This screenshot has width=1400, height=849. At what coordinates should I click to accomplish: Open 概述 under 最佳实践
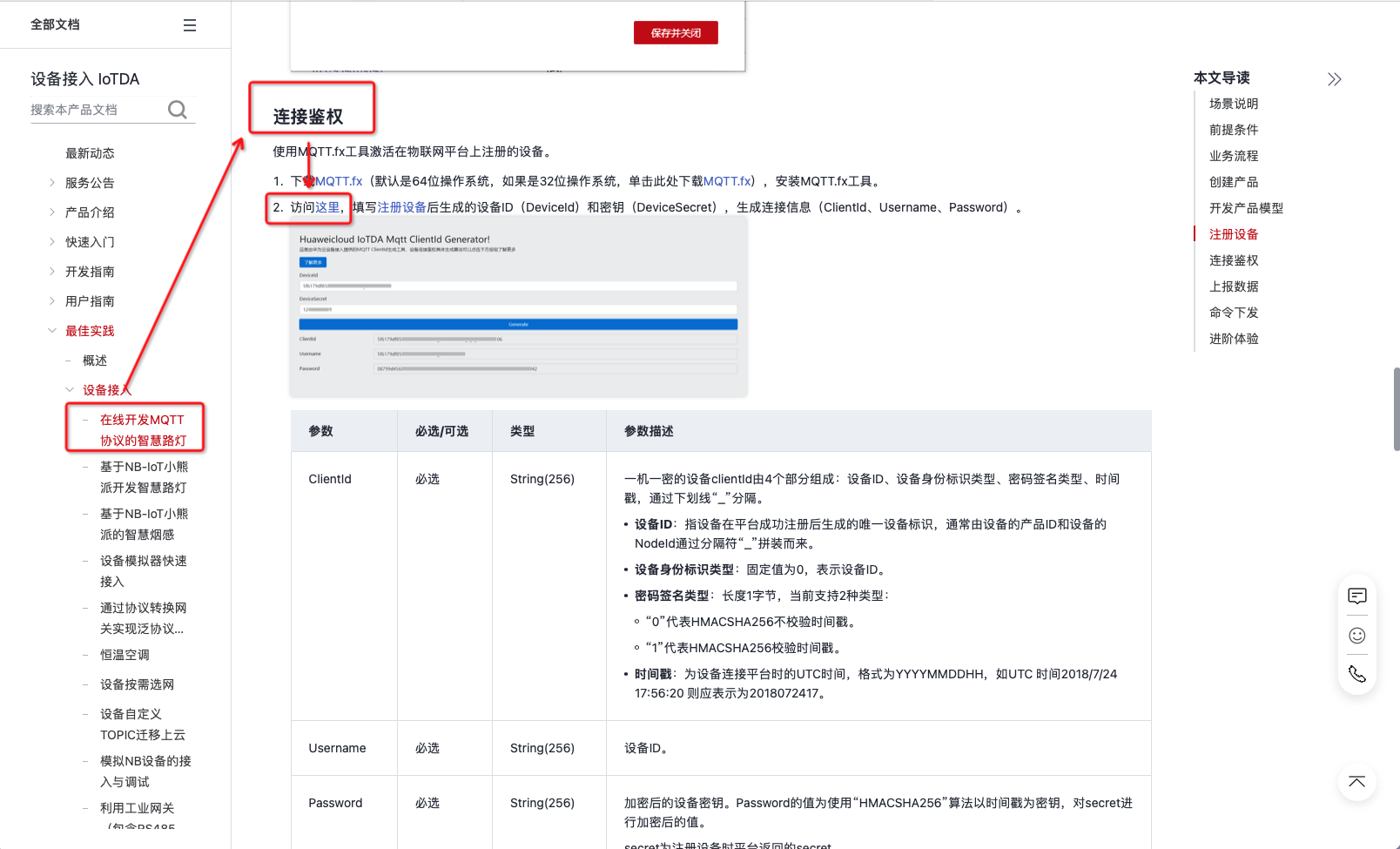[x=95, y=360]
